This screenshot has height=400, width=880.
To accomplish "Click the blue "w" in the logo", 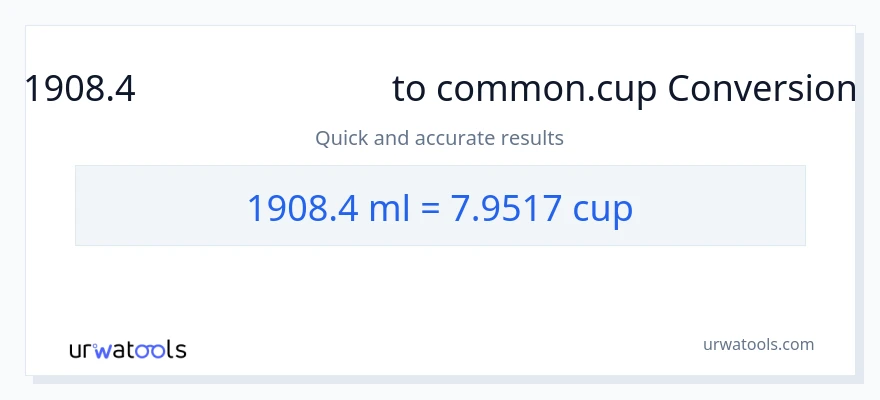I will click(x=102, y=350).
